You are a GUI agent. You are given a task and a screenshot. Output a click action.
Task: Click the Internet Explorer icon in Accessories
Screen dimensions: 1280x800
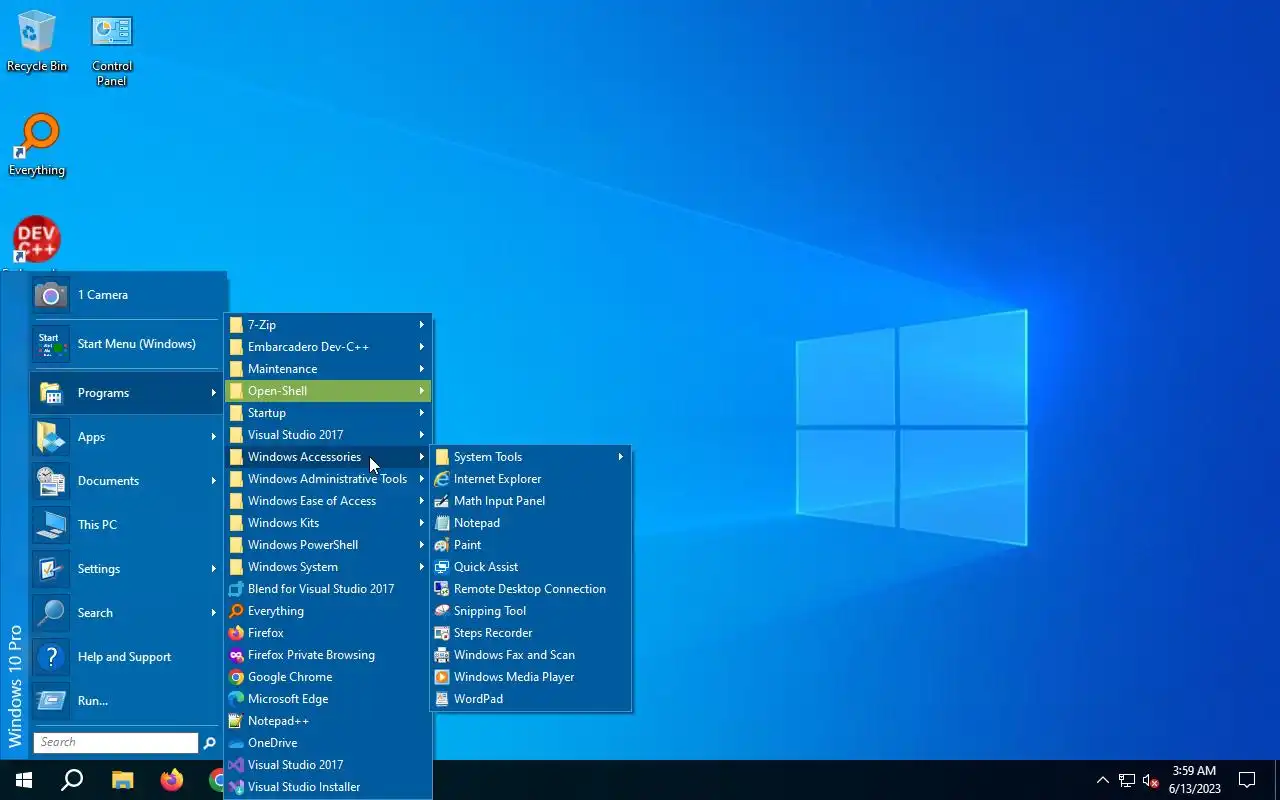[442, 479]
